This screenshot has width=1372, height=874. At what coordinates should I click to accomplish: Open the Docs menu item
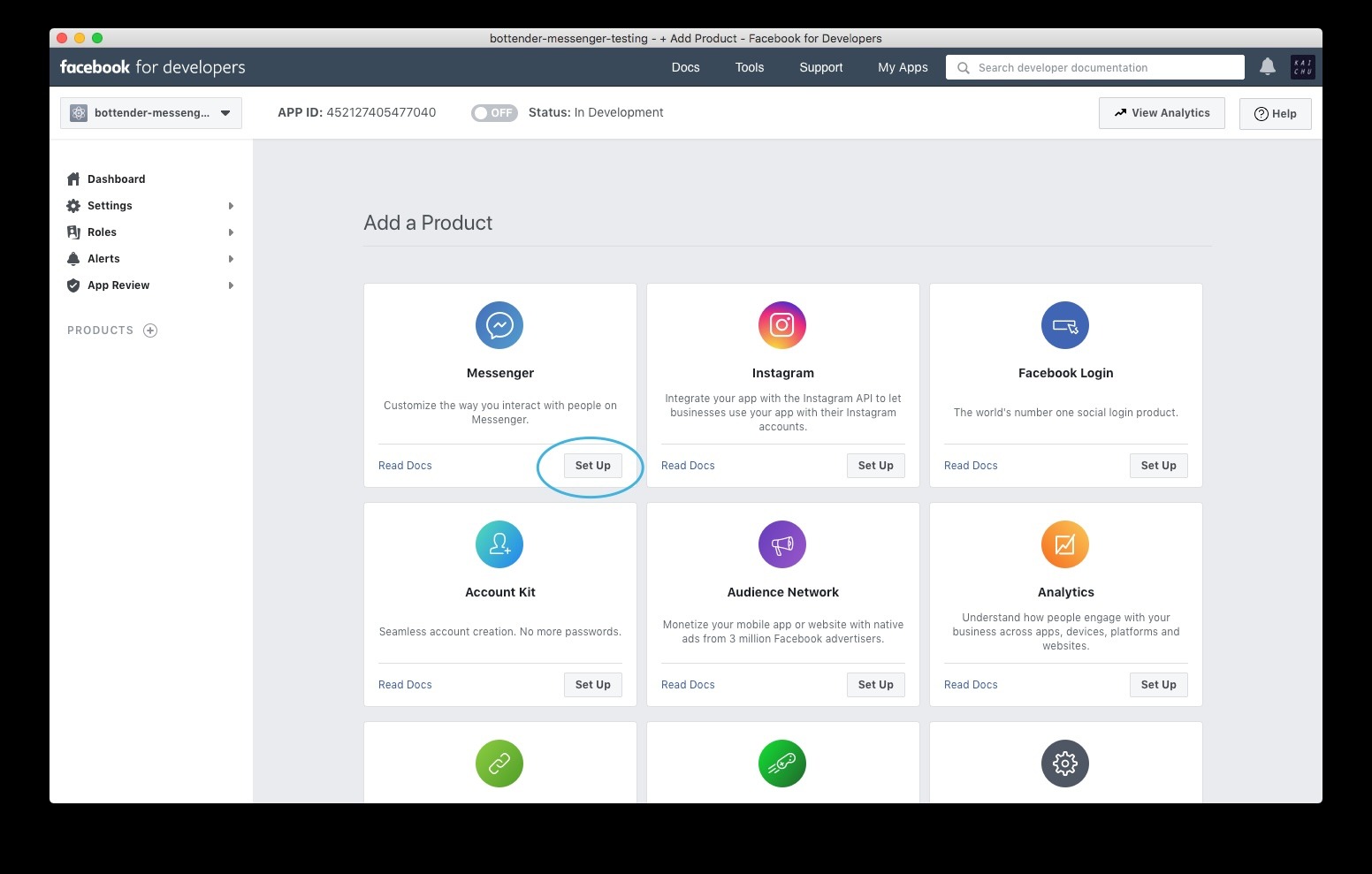[x=686, y=67]
